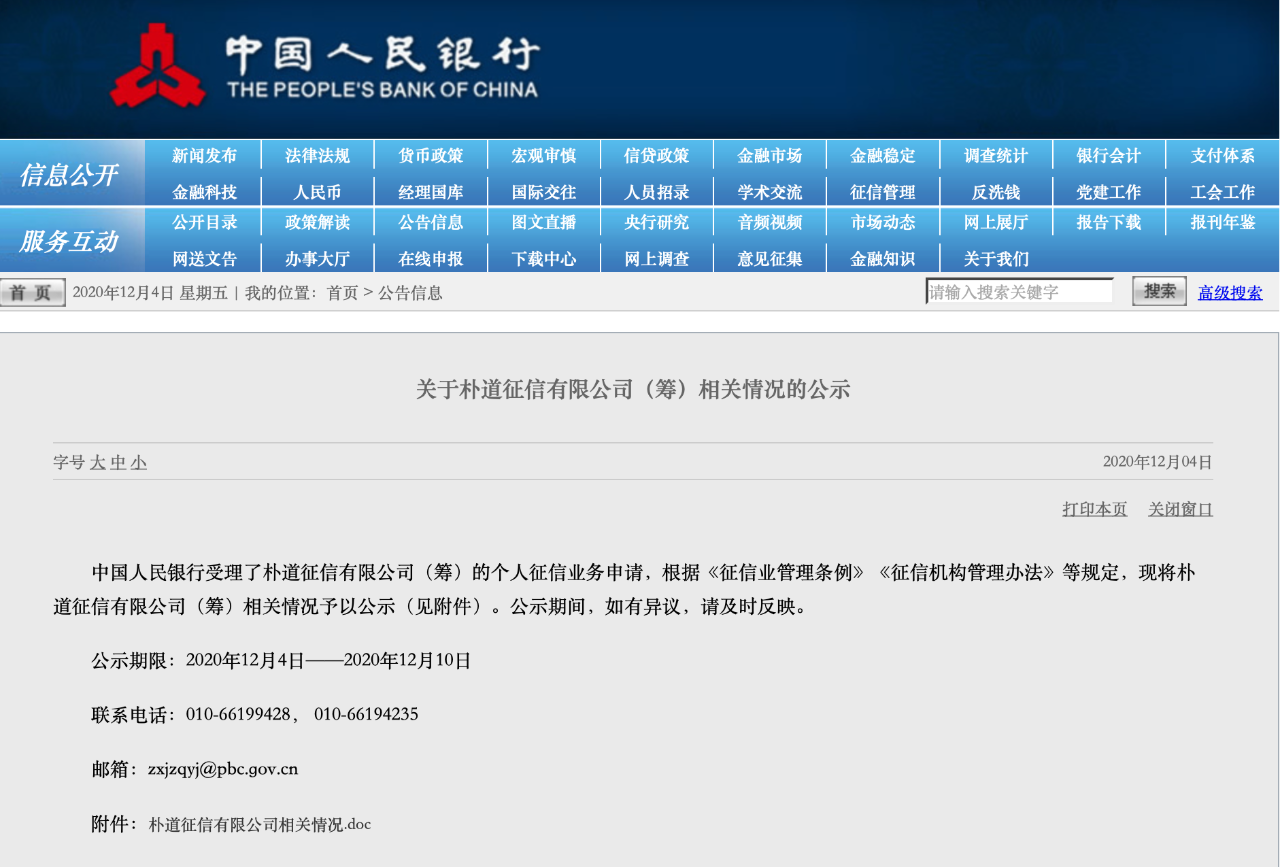Screen dimensions: 1280x867
Task: Open 金融科技 navigation item
Action: (x=204, y=192)
